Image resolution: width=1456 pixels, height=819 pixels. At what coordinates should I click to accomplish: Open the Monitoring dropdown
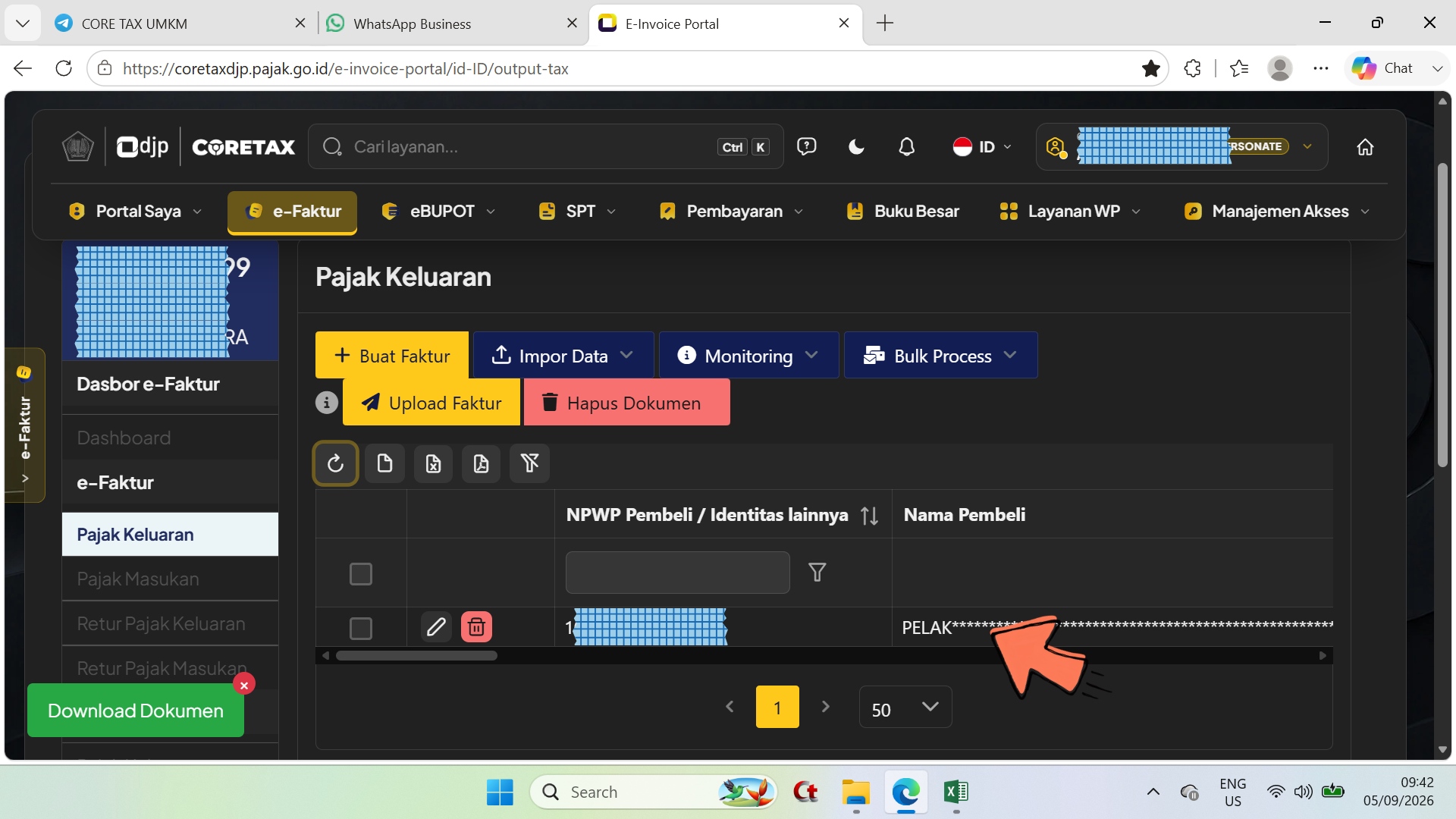pyautogui.click(x=748, y=356)
